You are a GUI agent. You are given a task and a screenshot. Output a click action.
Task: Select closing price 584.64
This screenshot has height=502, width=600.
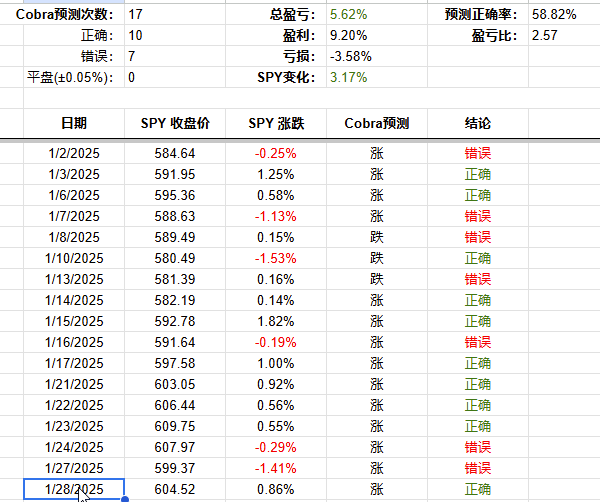click(175, 153)
